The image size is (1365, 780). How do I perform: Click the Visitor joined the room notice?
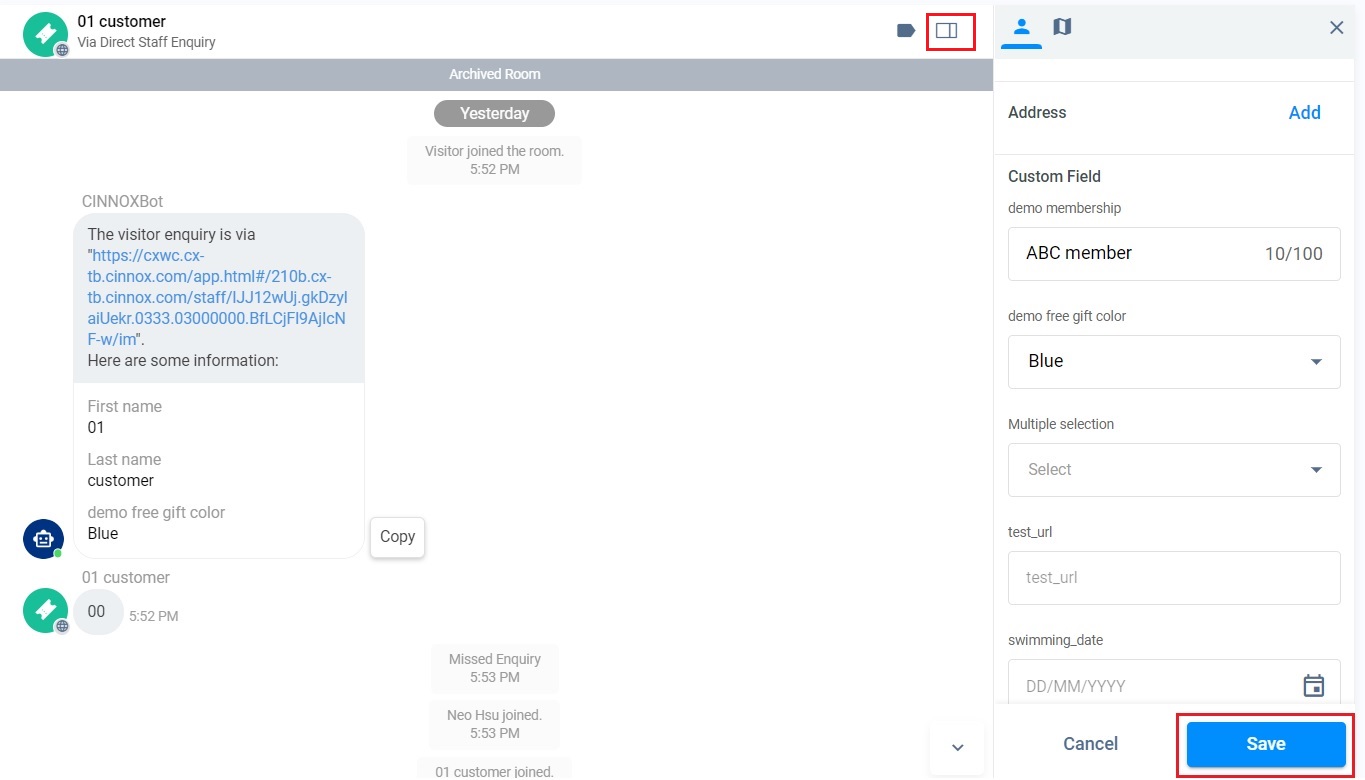(494, 160)
